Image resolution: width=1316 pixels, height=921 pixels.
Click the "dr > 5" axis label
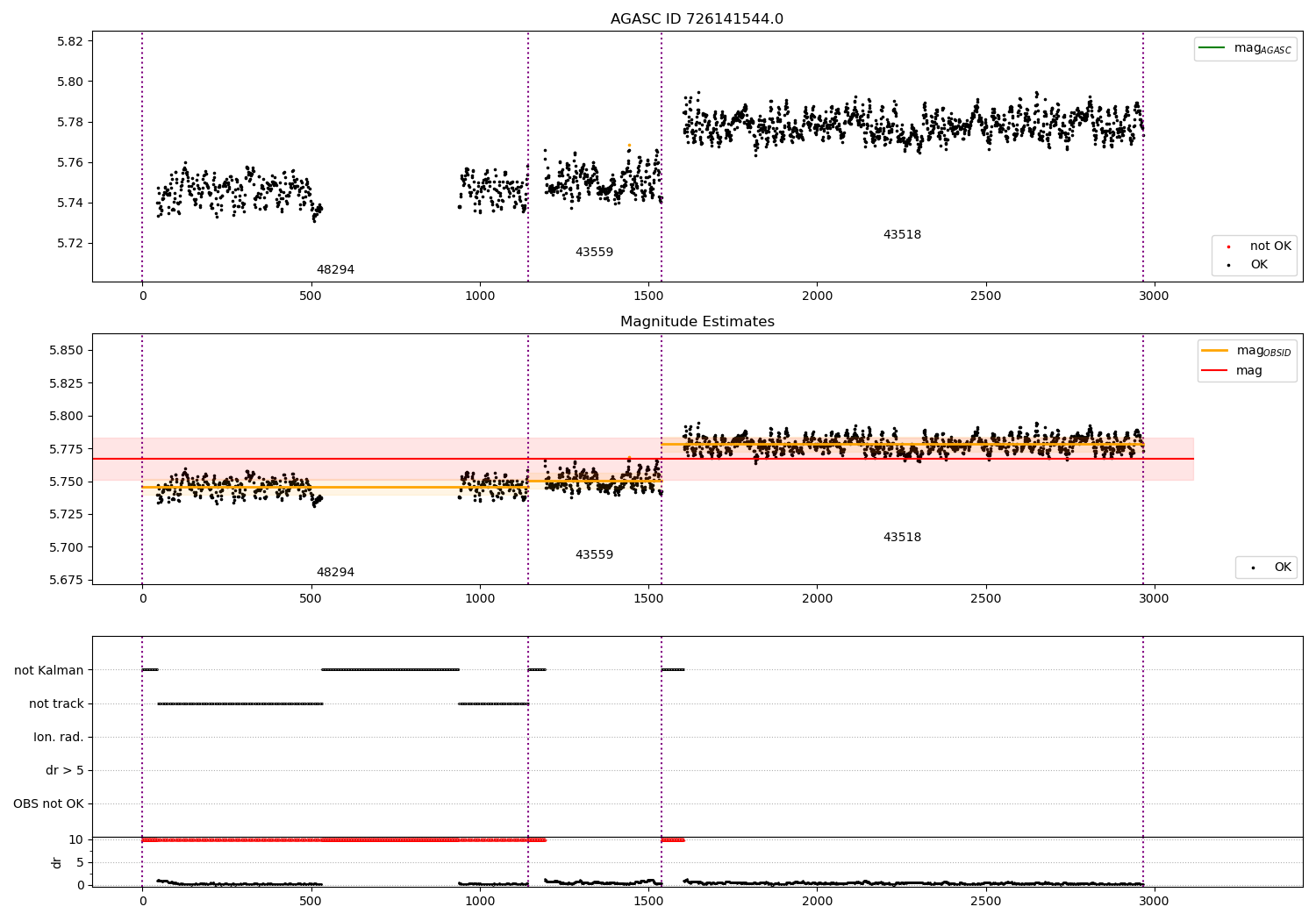click(65, 770)
